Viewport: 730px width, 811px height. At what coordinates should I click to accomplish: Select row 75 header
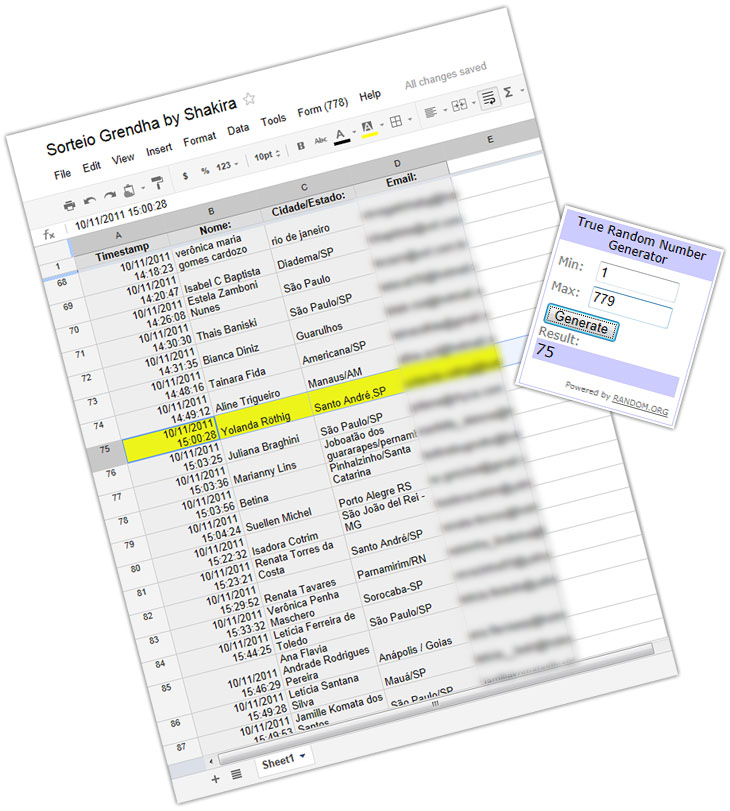(x=105, y=449)
